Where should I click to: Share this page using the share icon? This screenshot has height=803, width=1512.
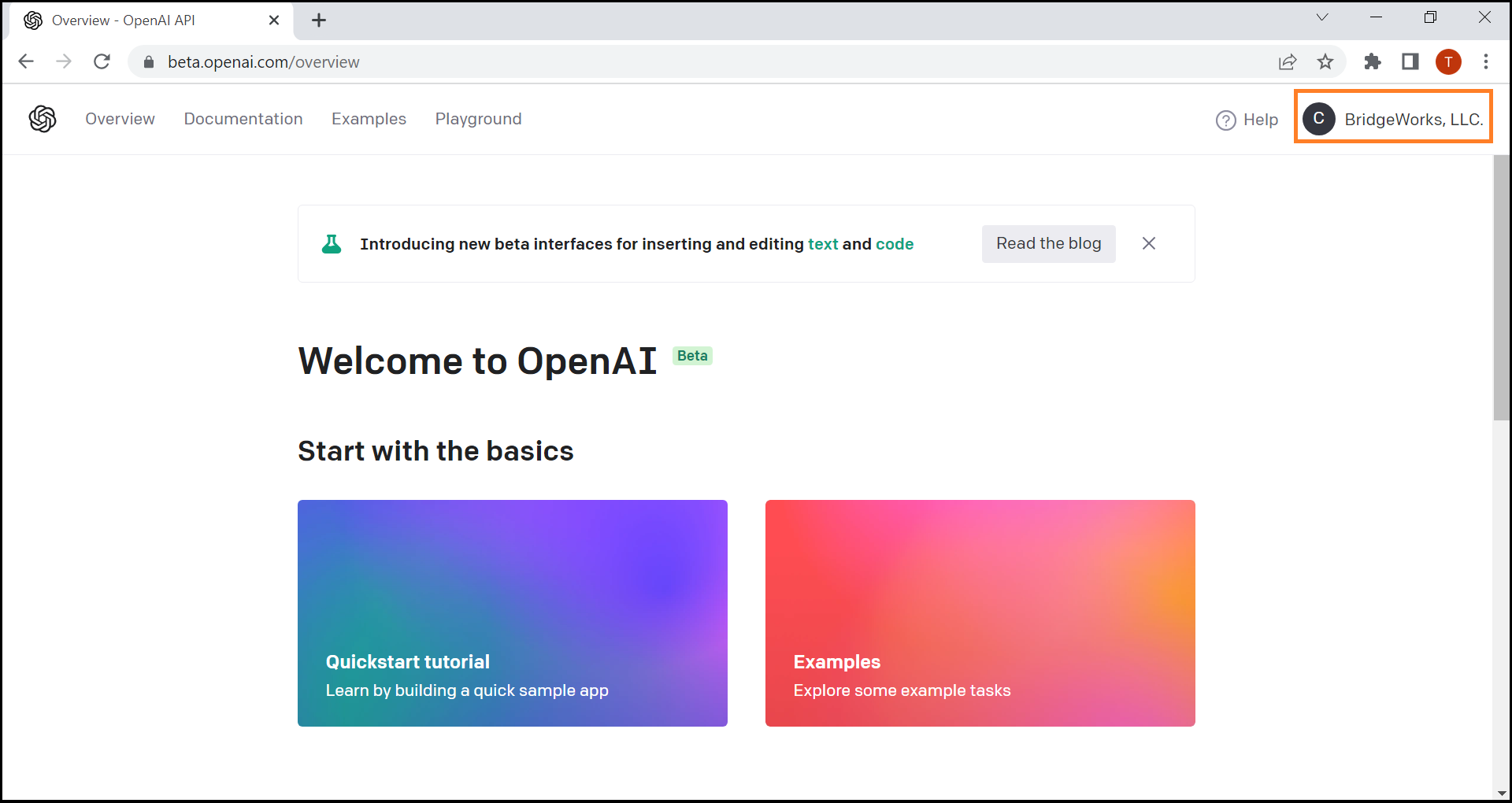tap(1288, 61)
